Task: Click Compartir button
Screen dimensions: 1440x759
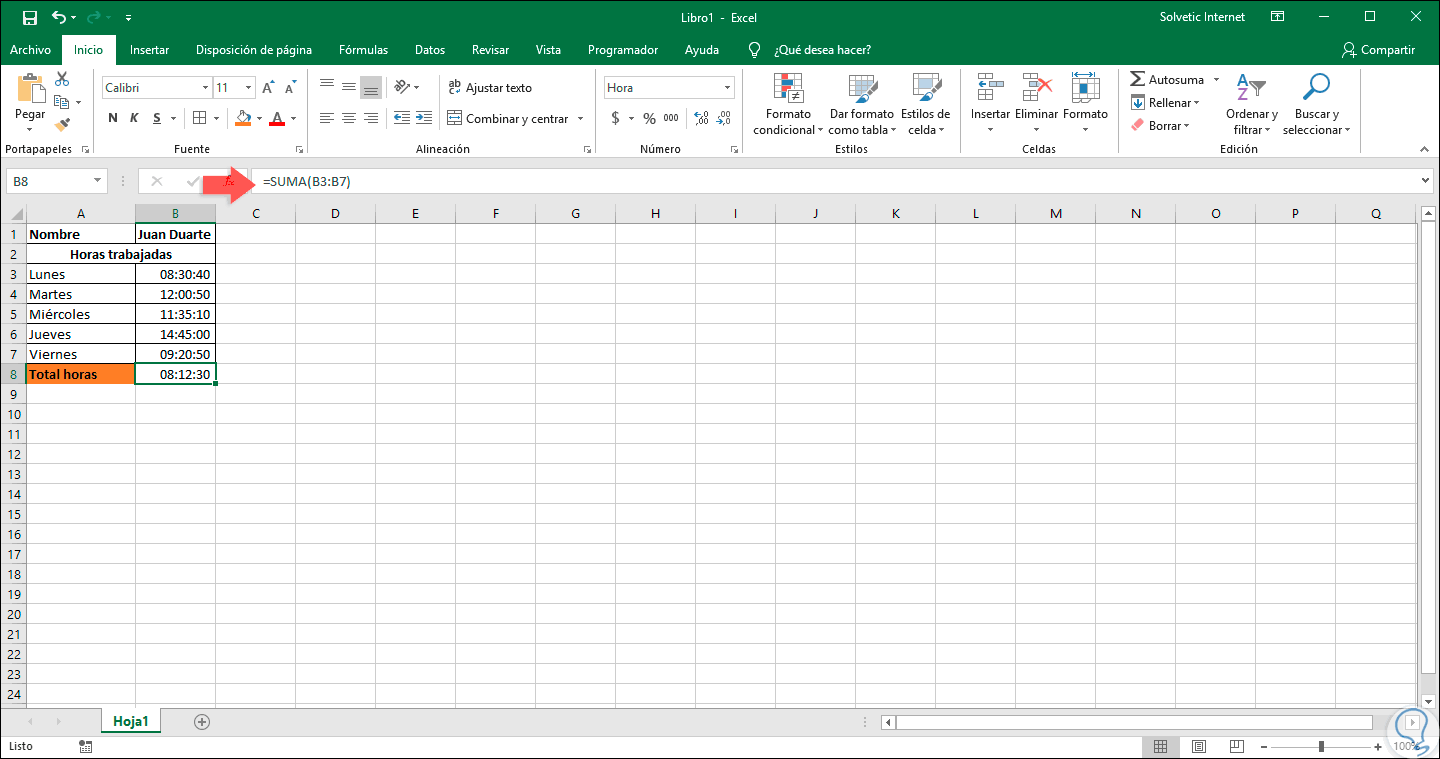Action: pos(1378,50)
